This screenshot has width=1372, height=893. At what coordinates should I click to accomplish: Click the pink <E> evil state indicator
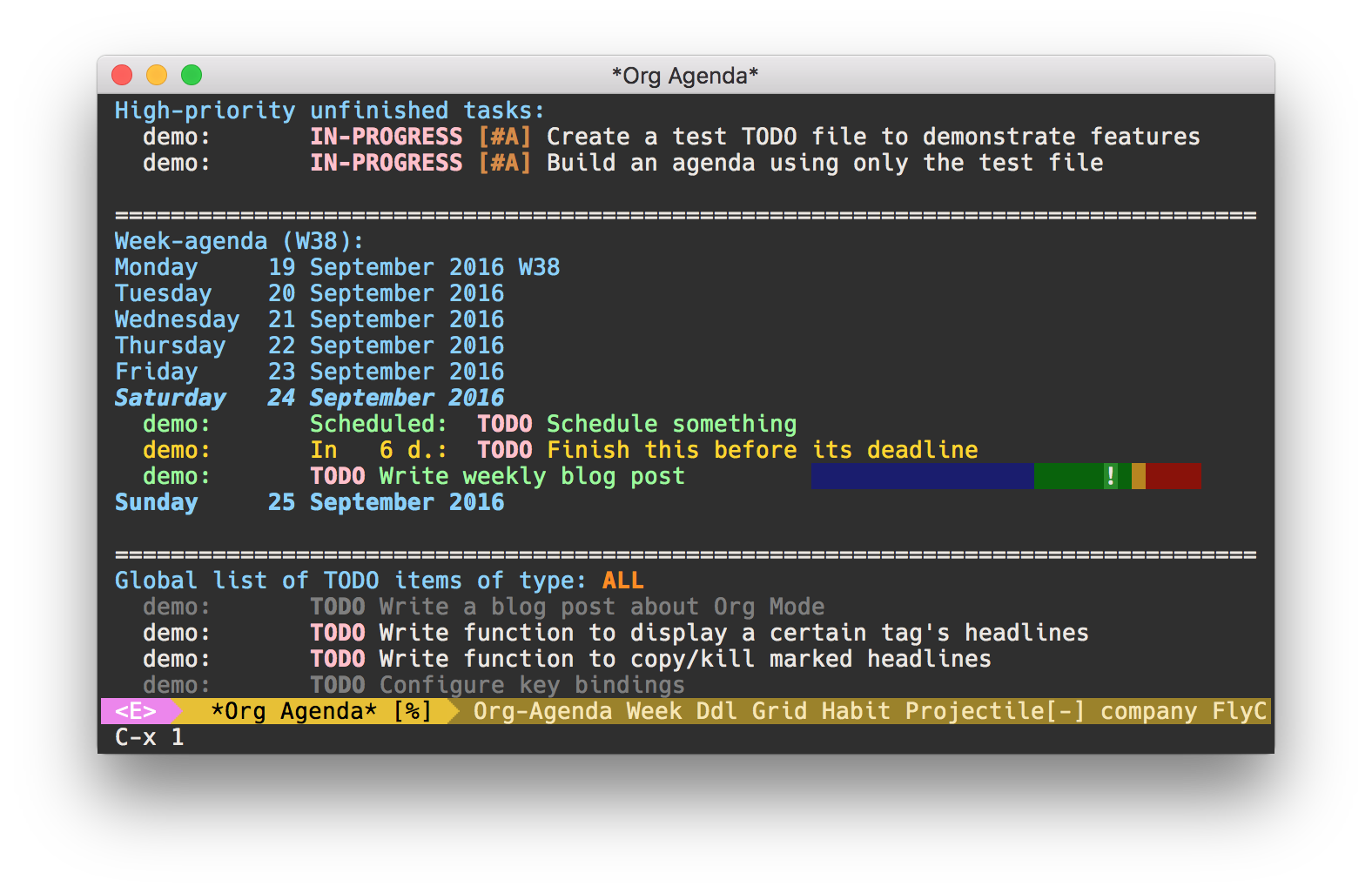click(136, 711)
